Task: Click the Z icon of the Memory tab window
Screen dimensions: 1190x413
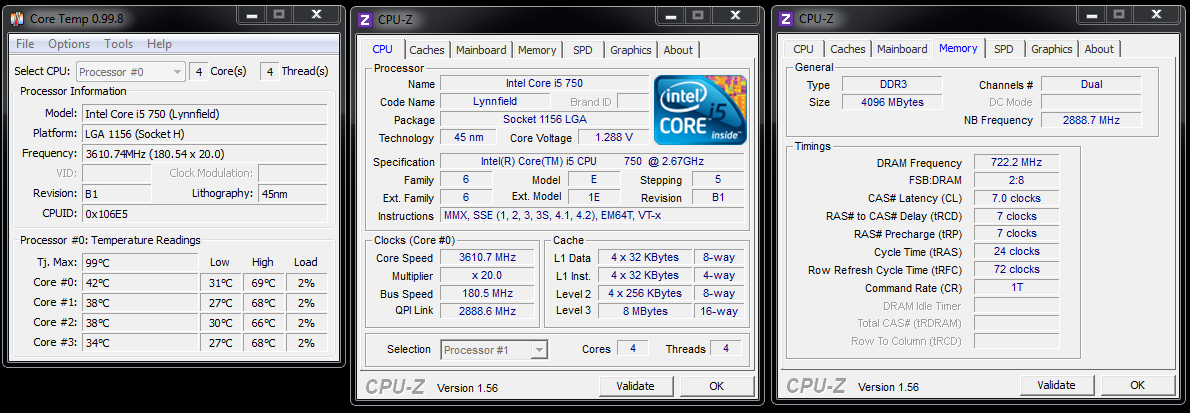Action: (x=786, y=18)
